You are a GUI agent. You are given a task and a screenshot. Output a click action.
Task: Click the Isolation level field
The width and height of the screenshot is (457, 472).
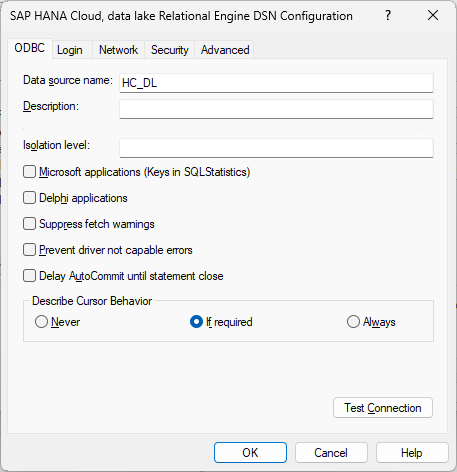click(276, 148)
